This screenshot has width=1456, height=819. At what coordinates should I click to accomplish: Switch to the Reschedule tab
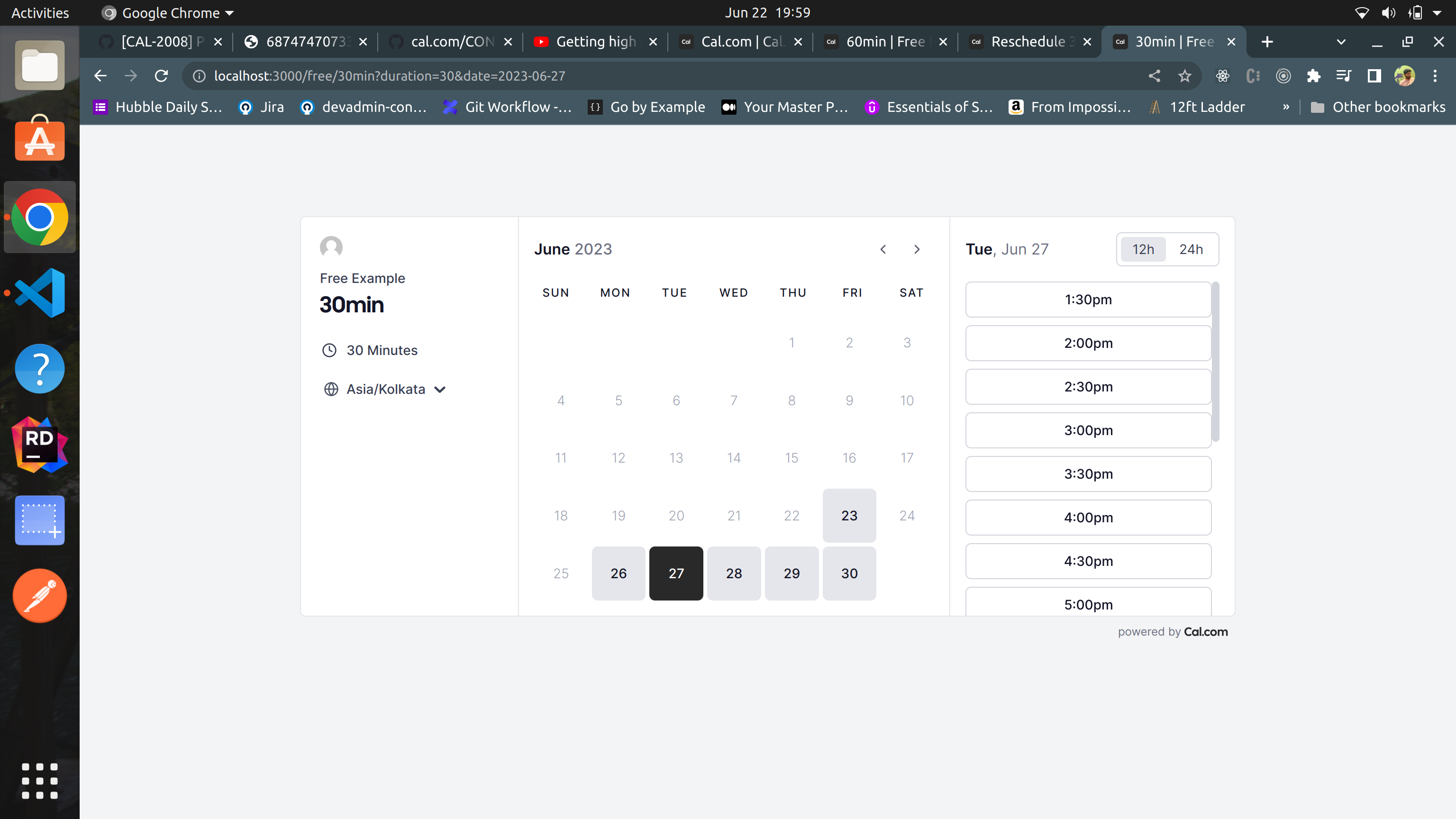pyautogui.click(x=1027, y=42)
